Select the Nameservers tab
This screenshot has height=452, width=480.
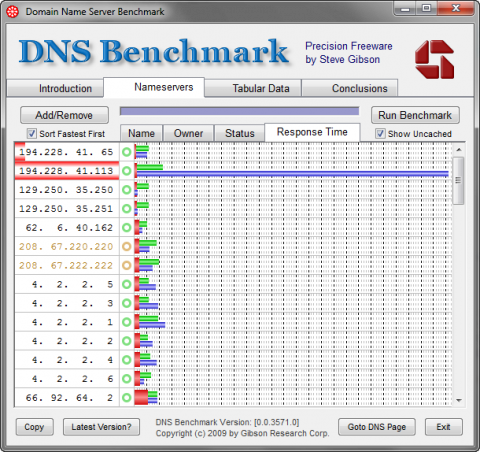coord(154,87)
